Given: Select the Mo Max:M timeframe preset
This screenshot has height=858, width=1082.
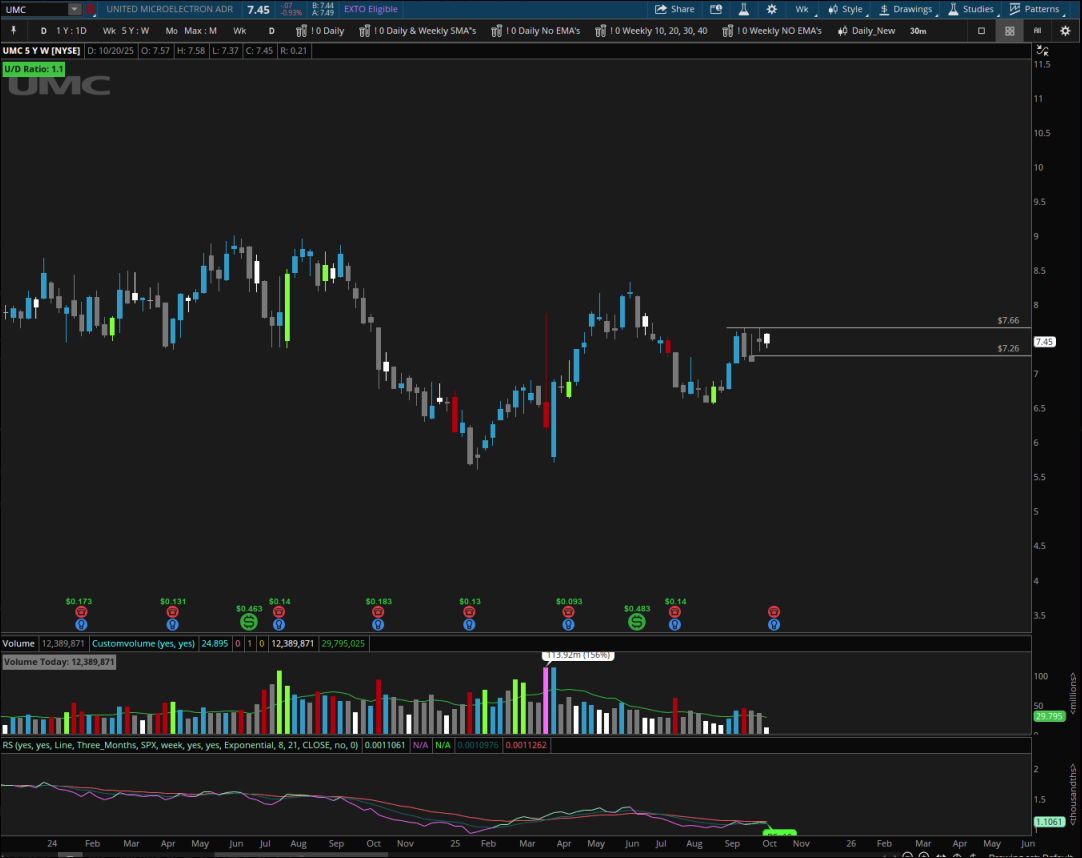Looking at the screenshot, I should click(x=190, y=31).
